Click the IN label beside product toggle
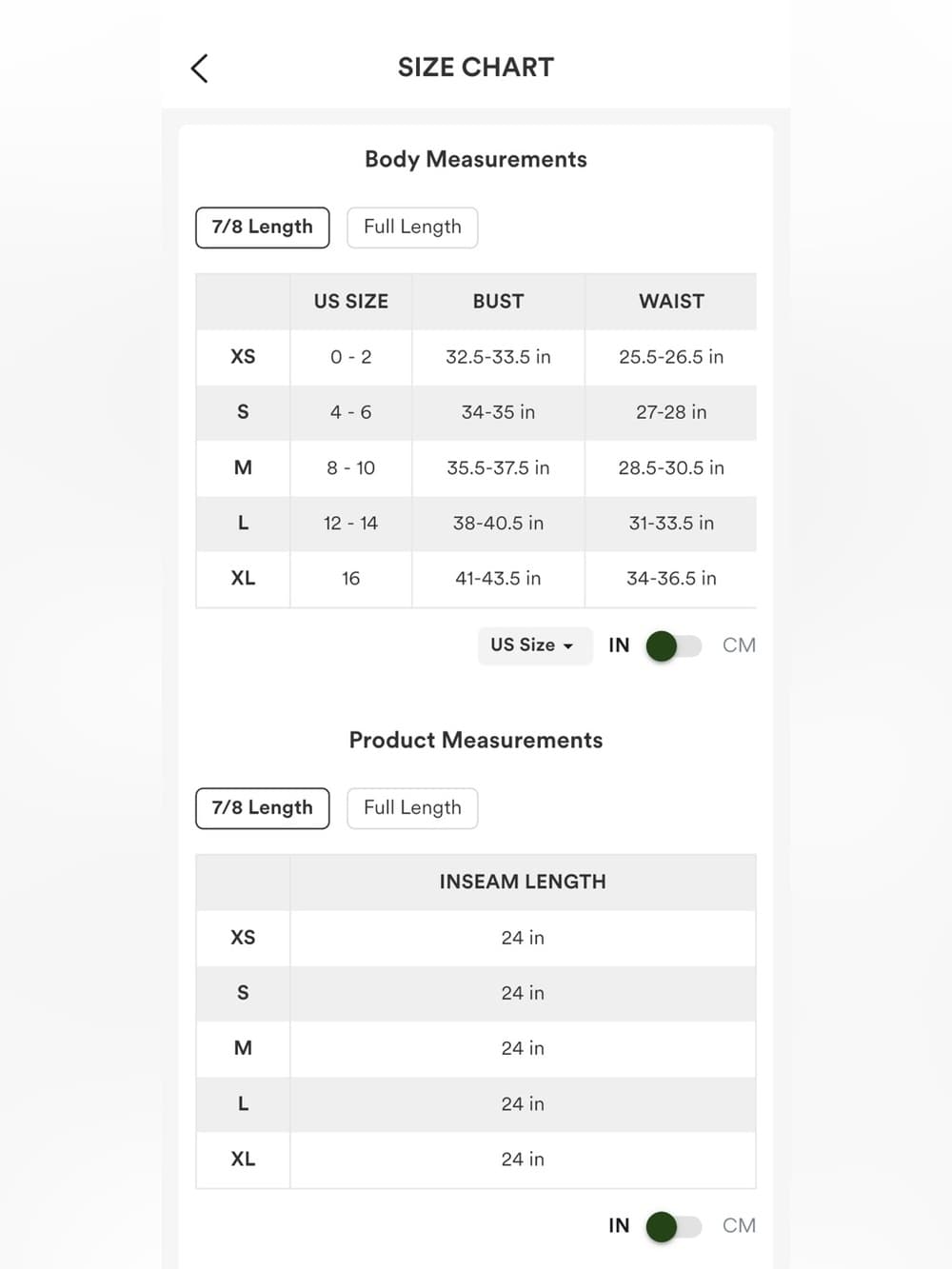 [619, 1226]
